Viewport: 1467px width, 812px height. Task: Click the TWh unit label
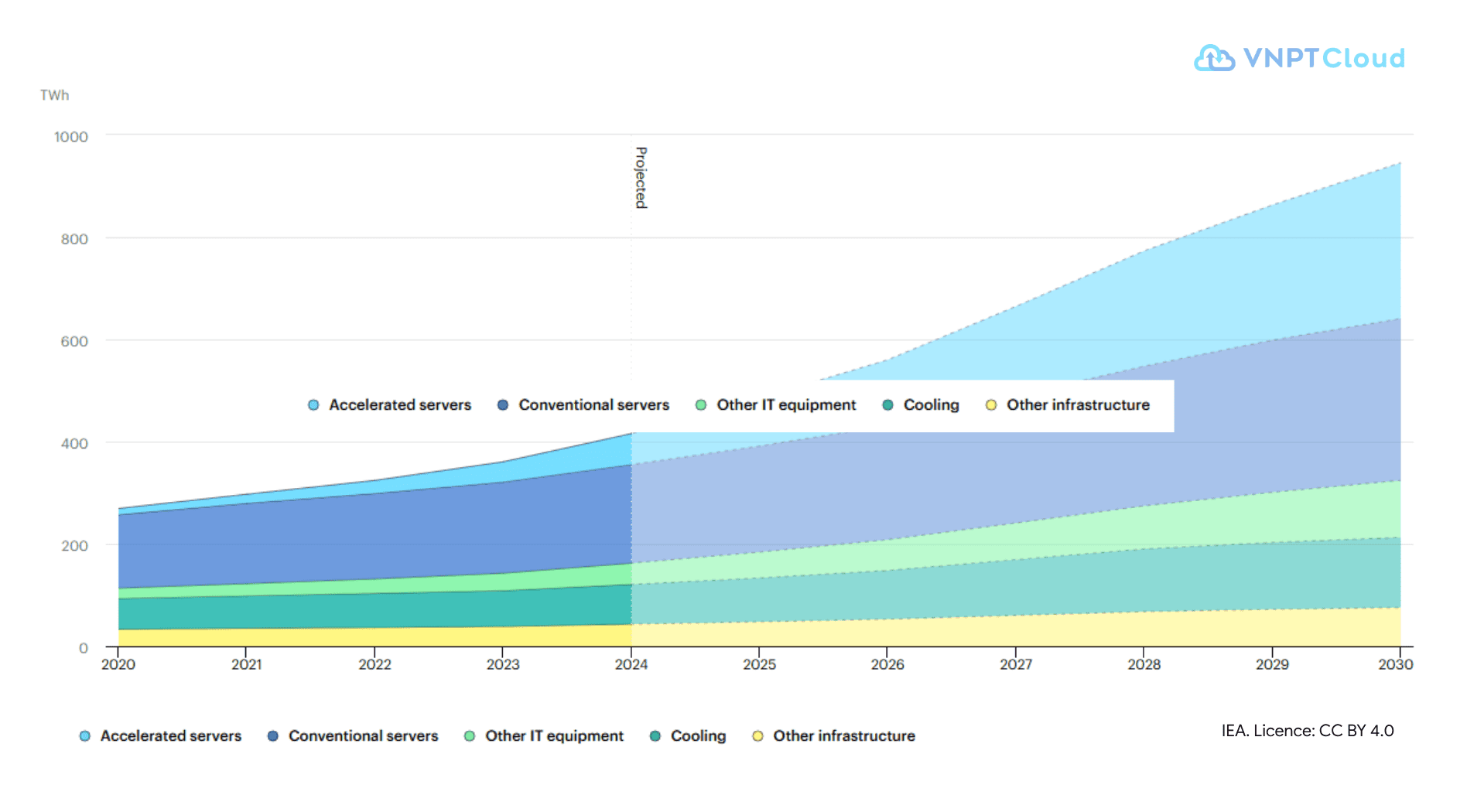click(55, 95)
